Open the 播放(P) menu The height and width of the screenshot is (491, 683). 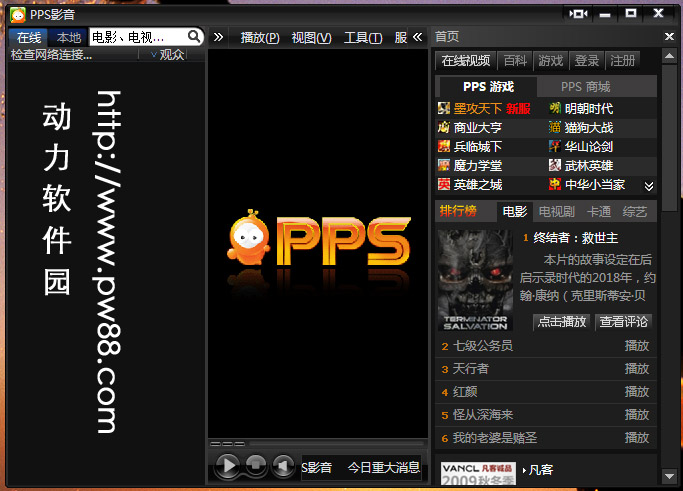pos(260,37)
